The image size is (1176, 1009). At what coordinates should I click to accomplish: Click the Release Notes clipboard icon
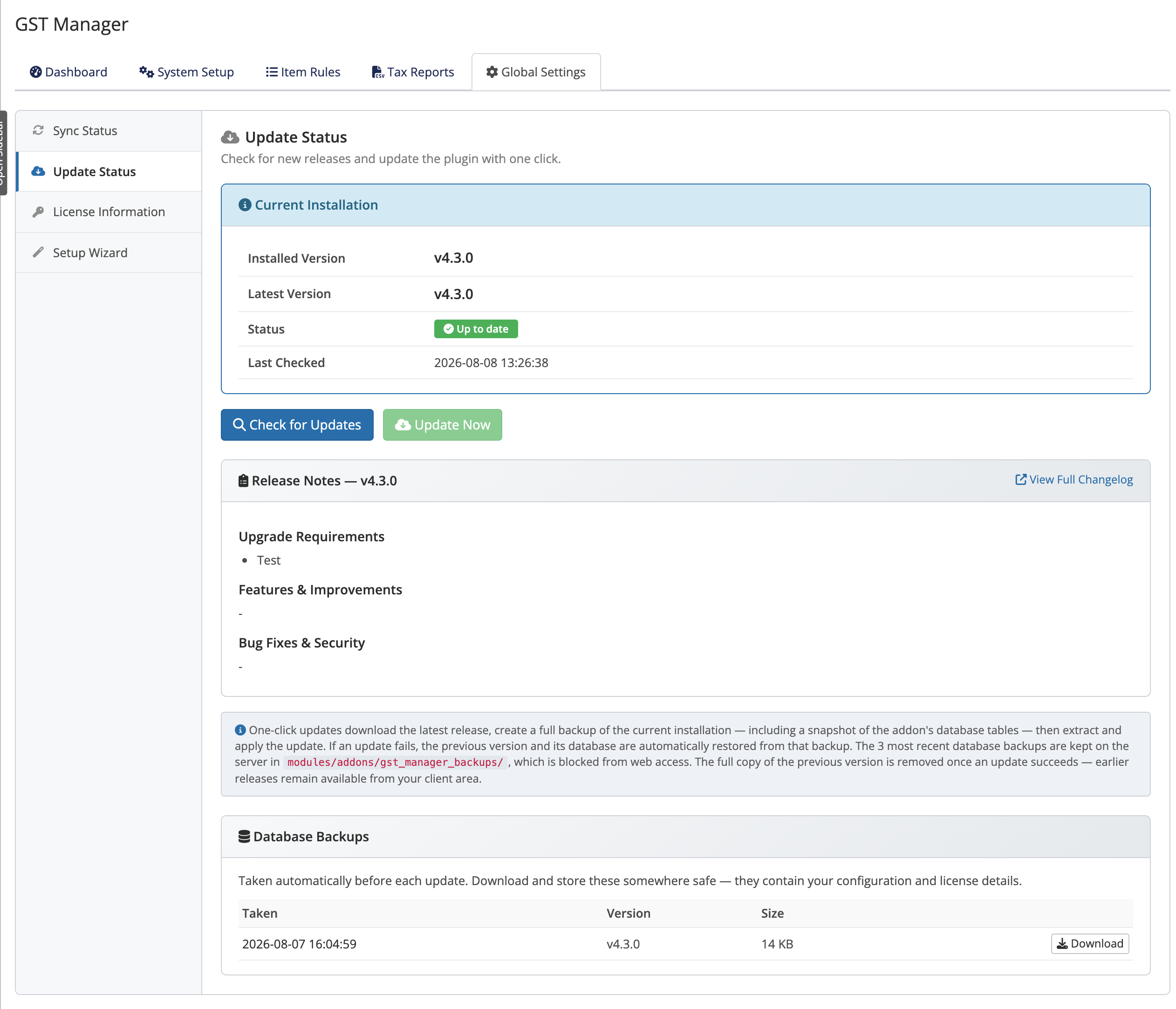[244, 481]
